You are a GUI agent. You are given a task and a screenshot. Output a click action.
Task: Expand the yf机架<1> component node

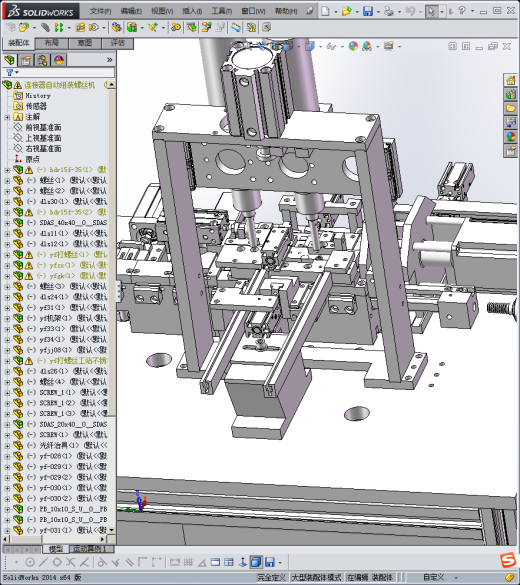pos(7,319)
